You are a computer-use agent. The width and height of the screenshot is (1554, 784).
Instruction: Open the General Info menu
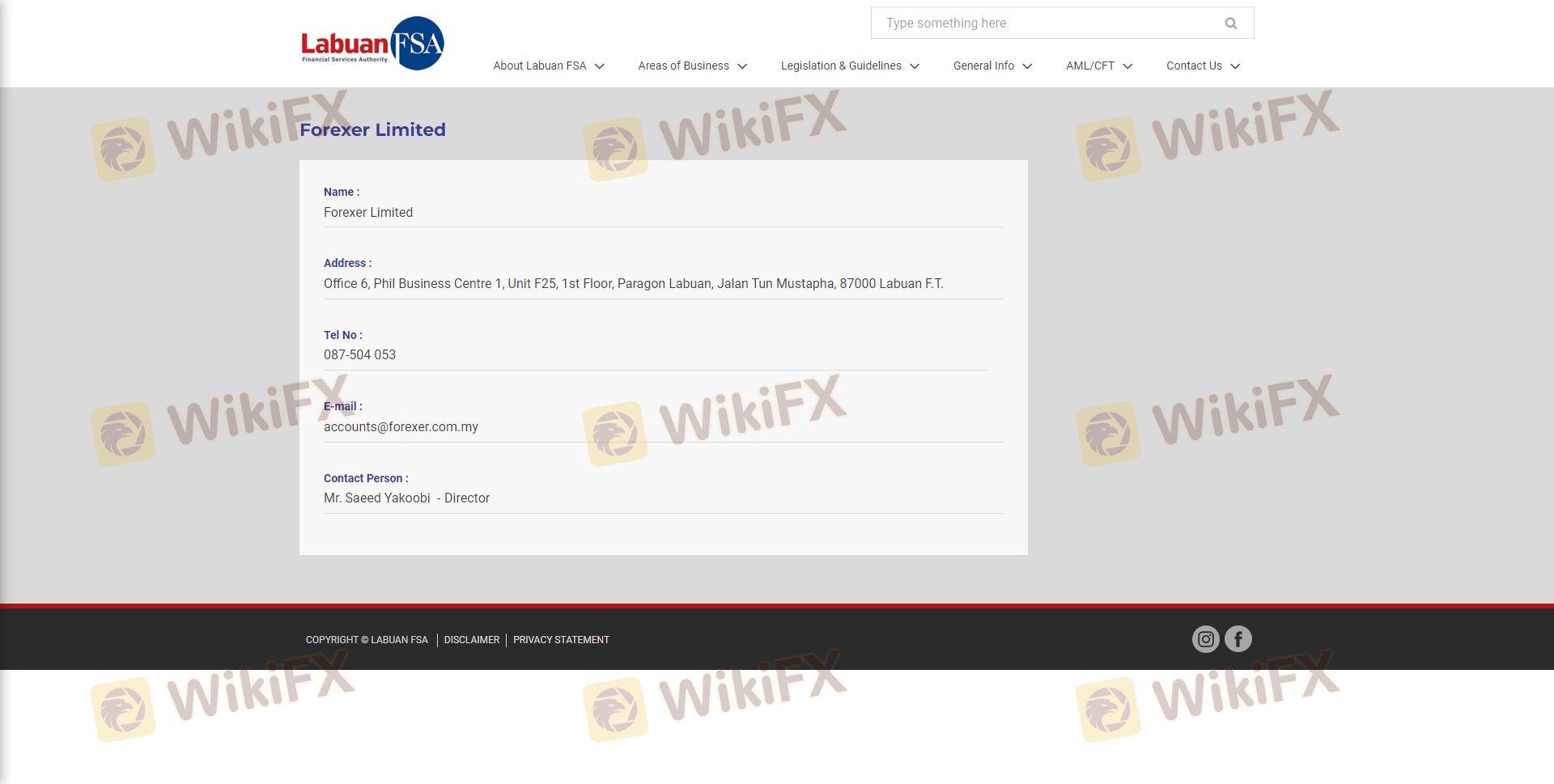click(x=983, y=66)
